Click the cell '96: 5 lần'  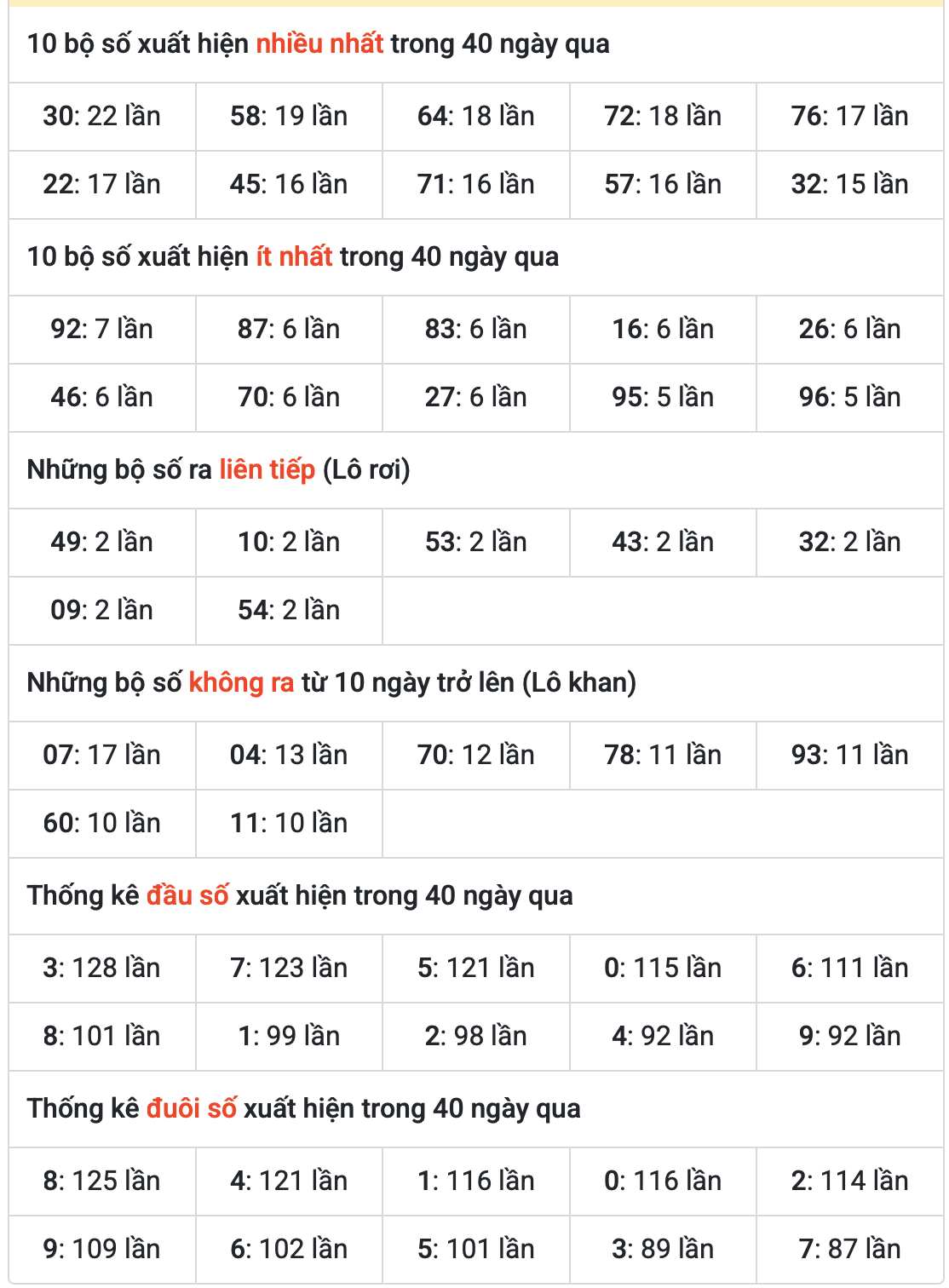pos(849,398)
